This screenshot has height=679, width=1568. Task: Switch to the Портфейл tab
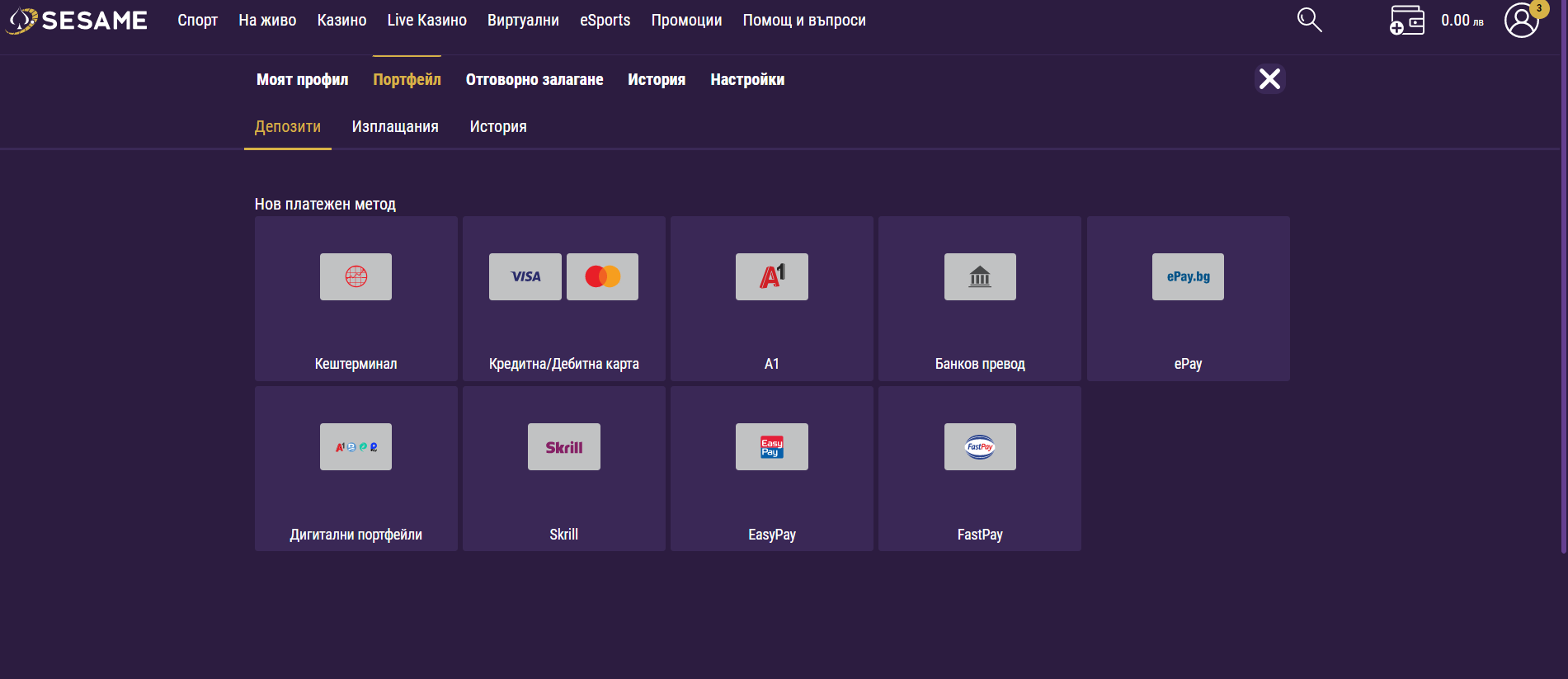pyautogui.click(x=407, y=79)
